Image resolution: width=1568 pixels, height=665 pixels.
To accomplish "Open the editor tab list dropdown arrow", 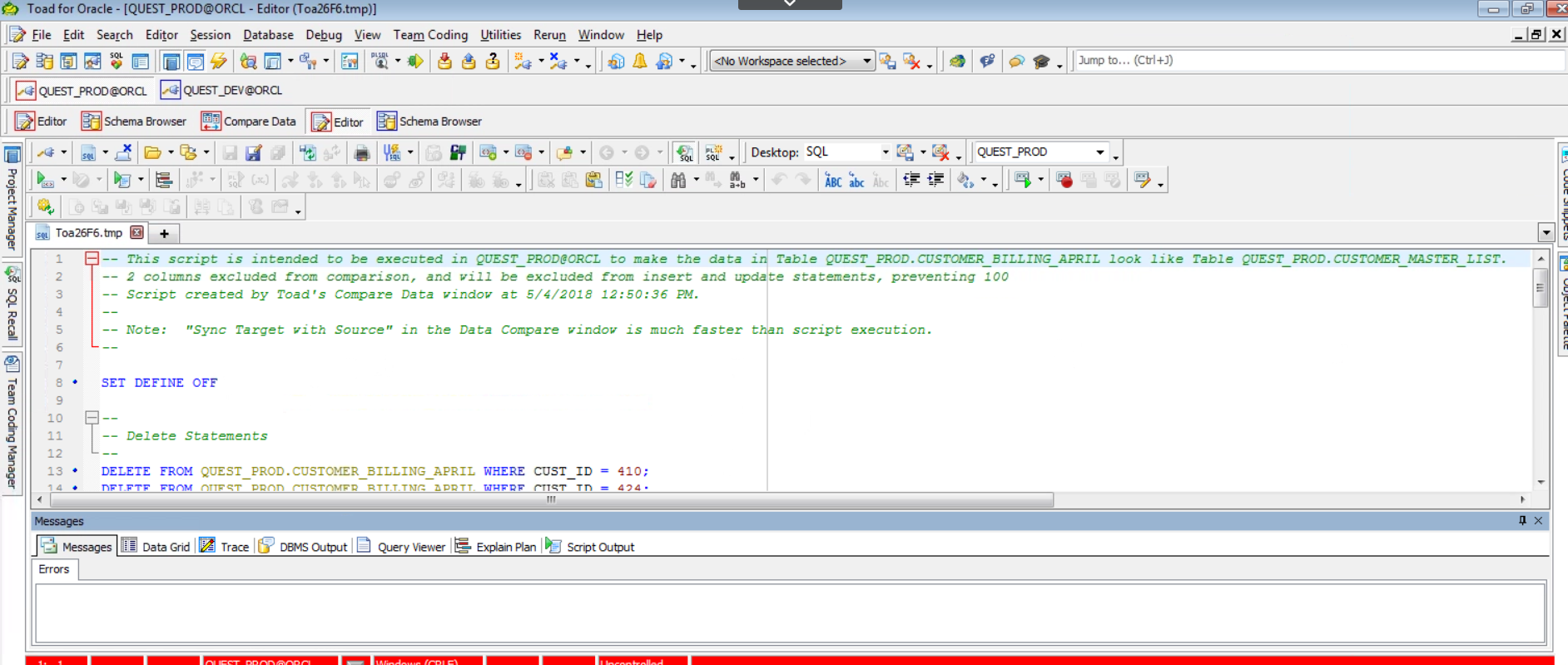I will coord(1546,233).
